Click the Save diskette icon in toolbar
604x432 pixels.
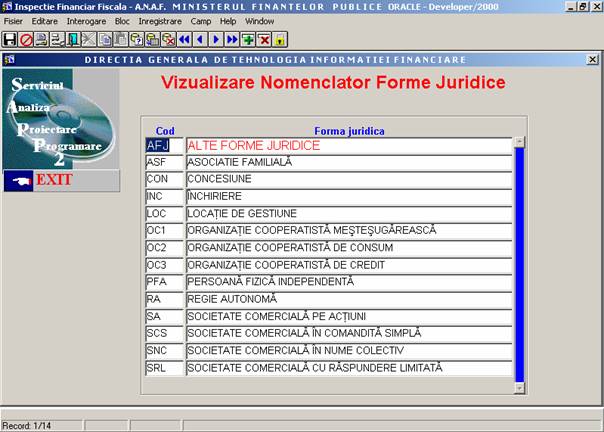pos(9,40)
